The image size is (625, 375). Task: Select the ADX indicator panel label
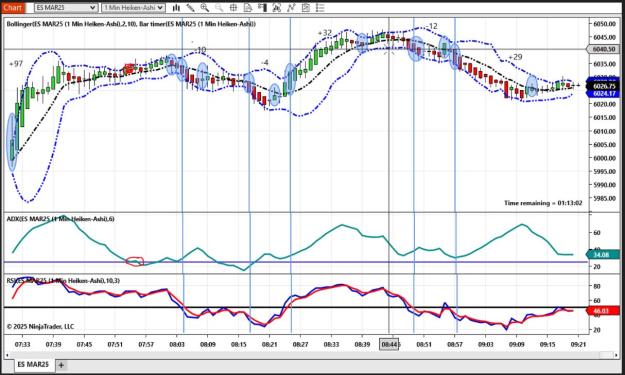pos(61,218)
